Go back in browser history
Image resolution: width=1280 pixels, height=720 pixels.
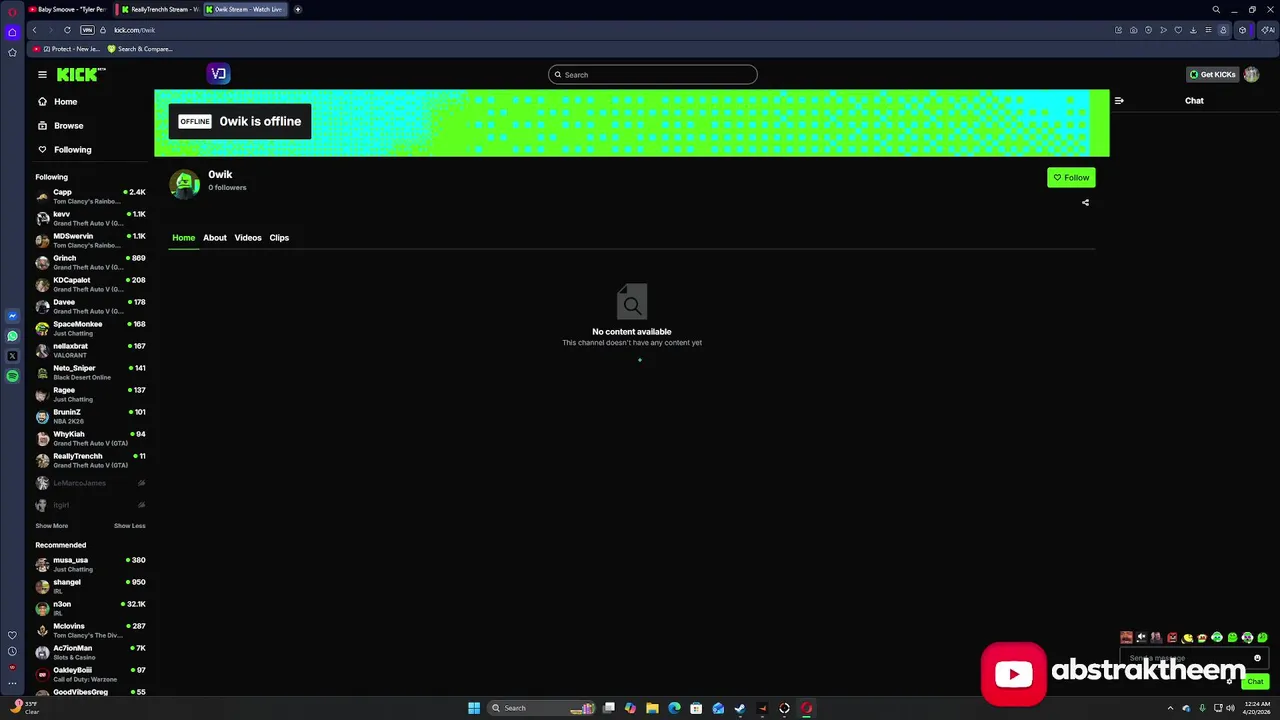tap(34, 30)
